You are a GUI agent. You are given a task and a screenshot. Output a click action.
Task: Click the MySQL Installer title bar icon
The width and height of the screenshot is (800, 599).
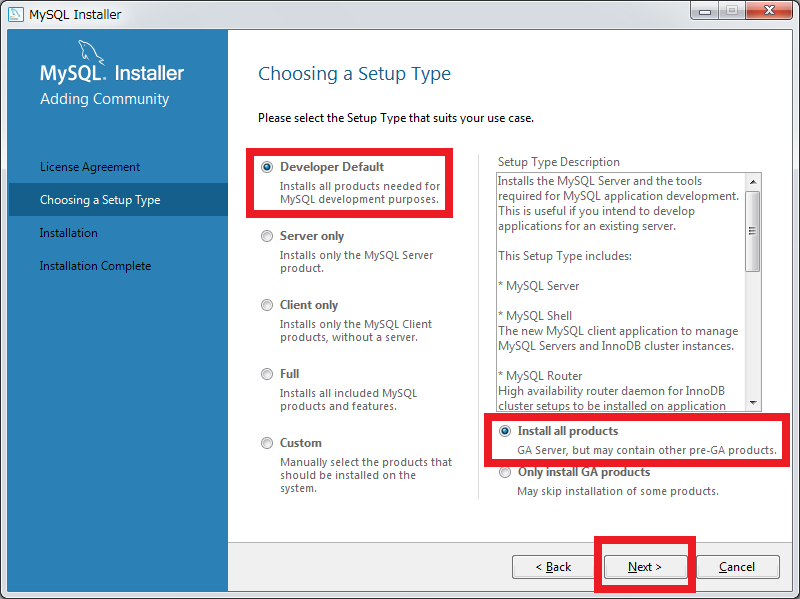[16, 14]
